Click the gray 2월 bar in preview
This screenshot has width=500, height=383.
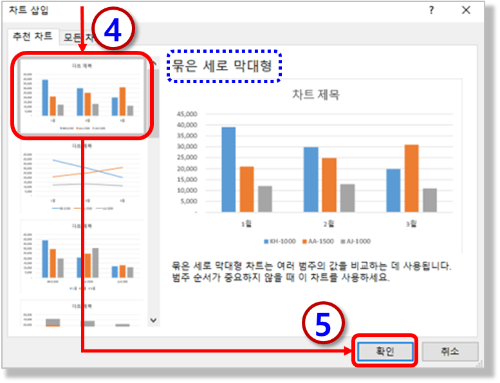347,198
